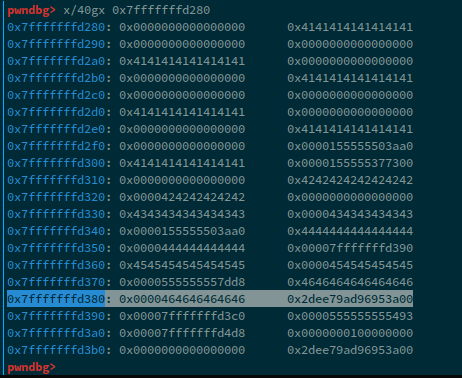Click the zero value in d3b0 row
This screenshot has width=462, height=378.
[182, 350]
